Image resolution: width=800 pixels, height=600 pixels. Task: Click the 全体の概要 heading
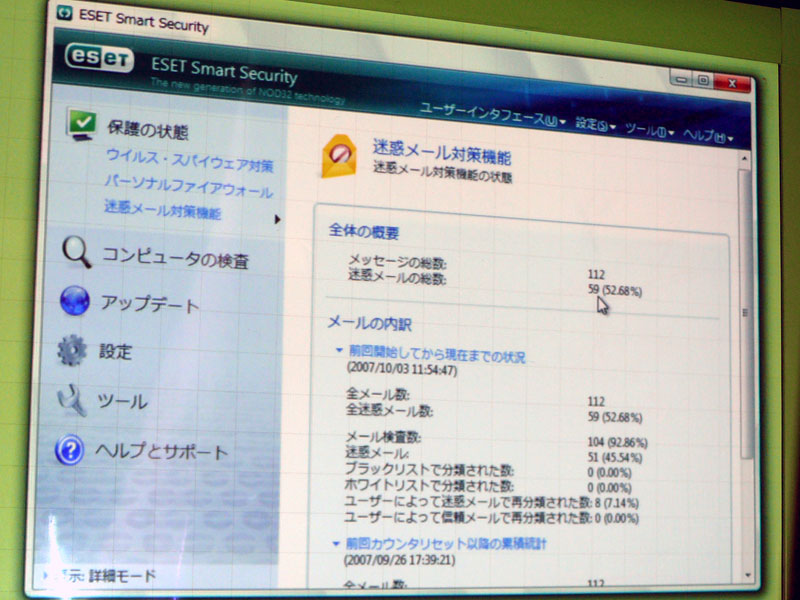[x=364, y=232]
